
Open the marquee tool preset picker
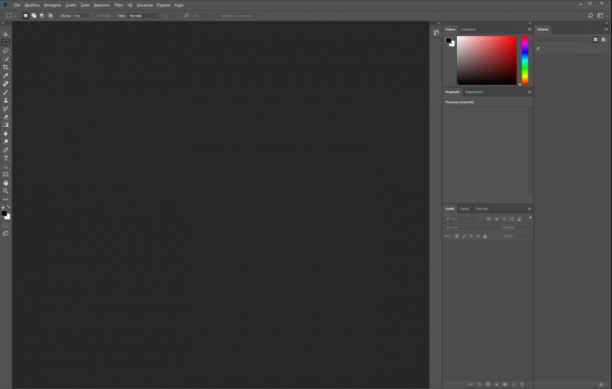click(11, 16)
